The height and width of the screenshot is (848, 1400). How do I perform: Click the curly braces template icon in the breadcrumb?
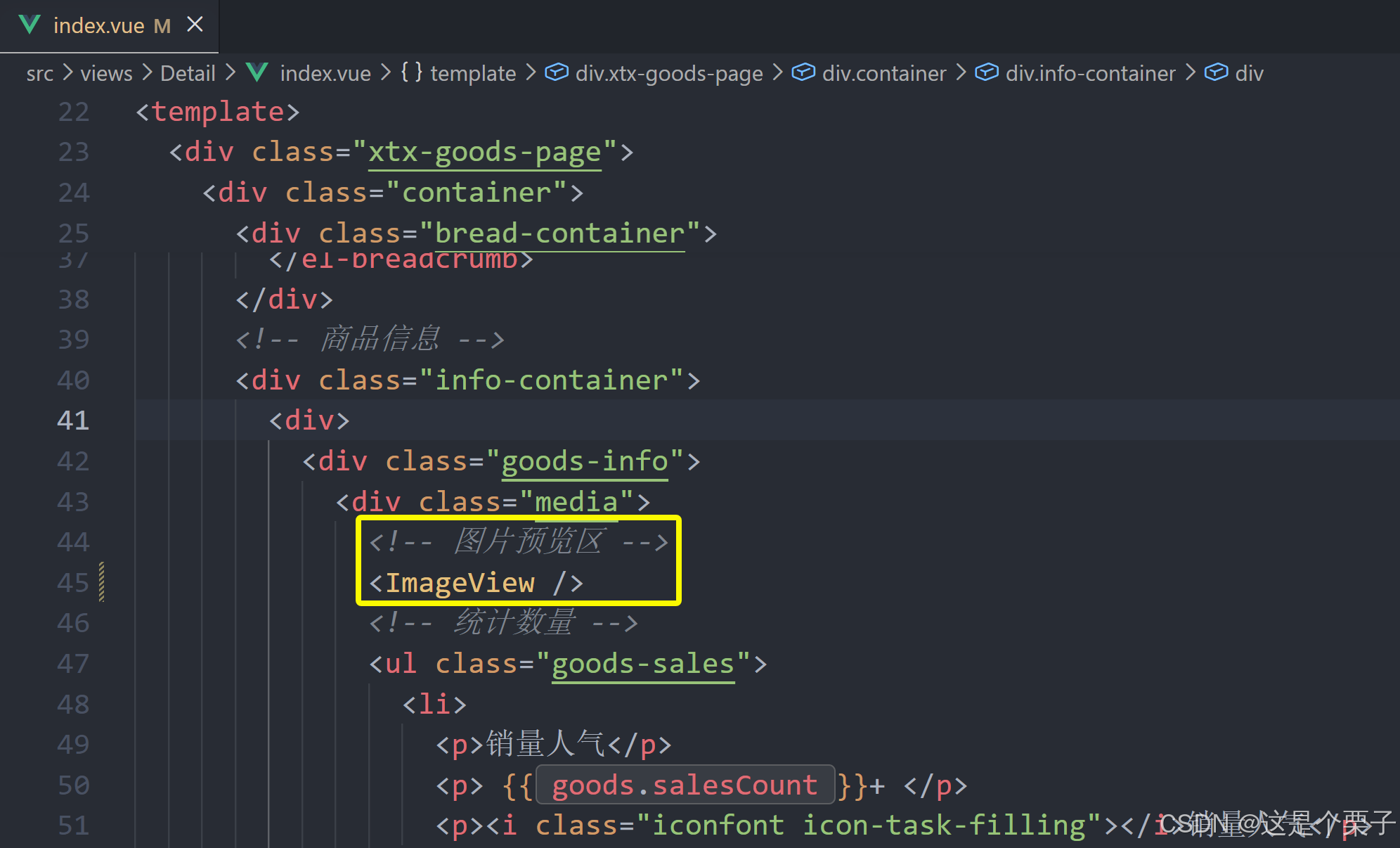pos(412,72)
